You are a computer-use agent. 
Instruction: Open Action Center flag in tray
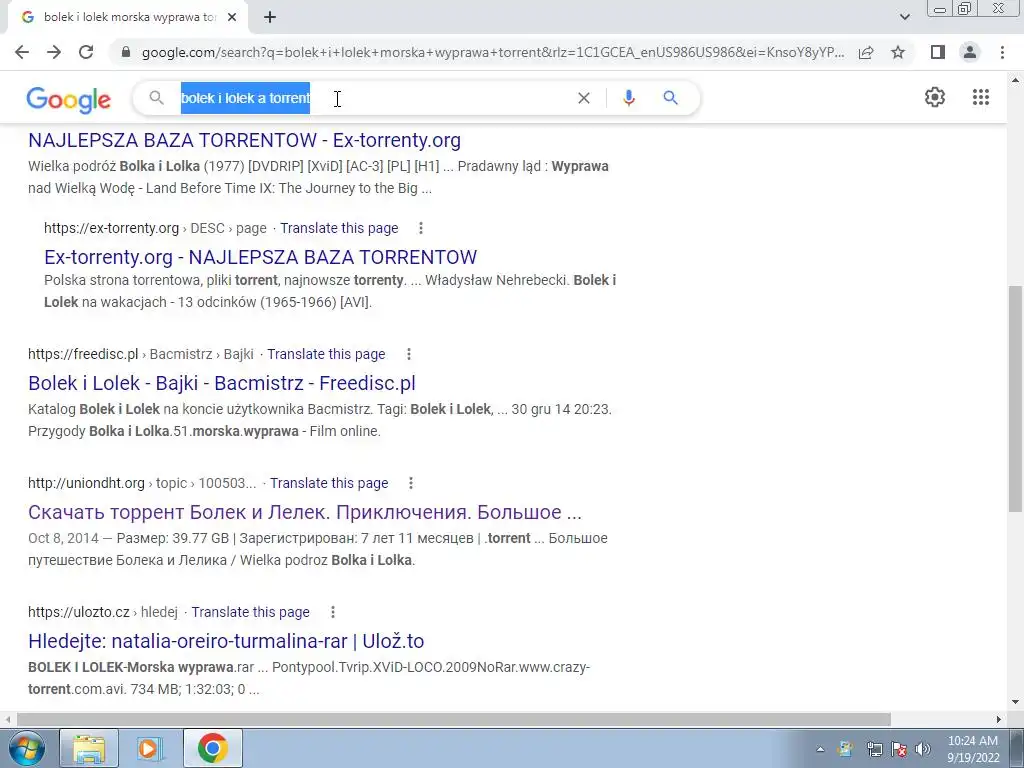[899, 749]
